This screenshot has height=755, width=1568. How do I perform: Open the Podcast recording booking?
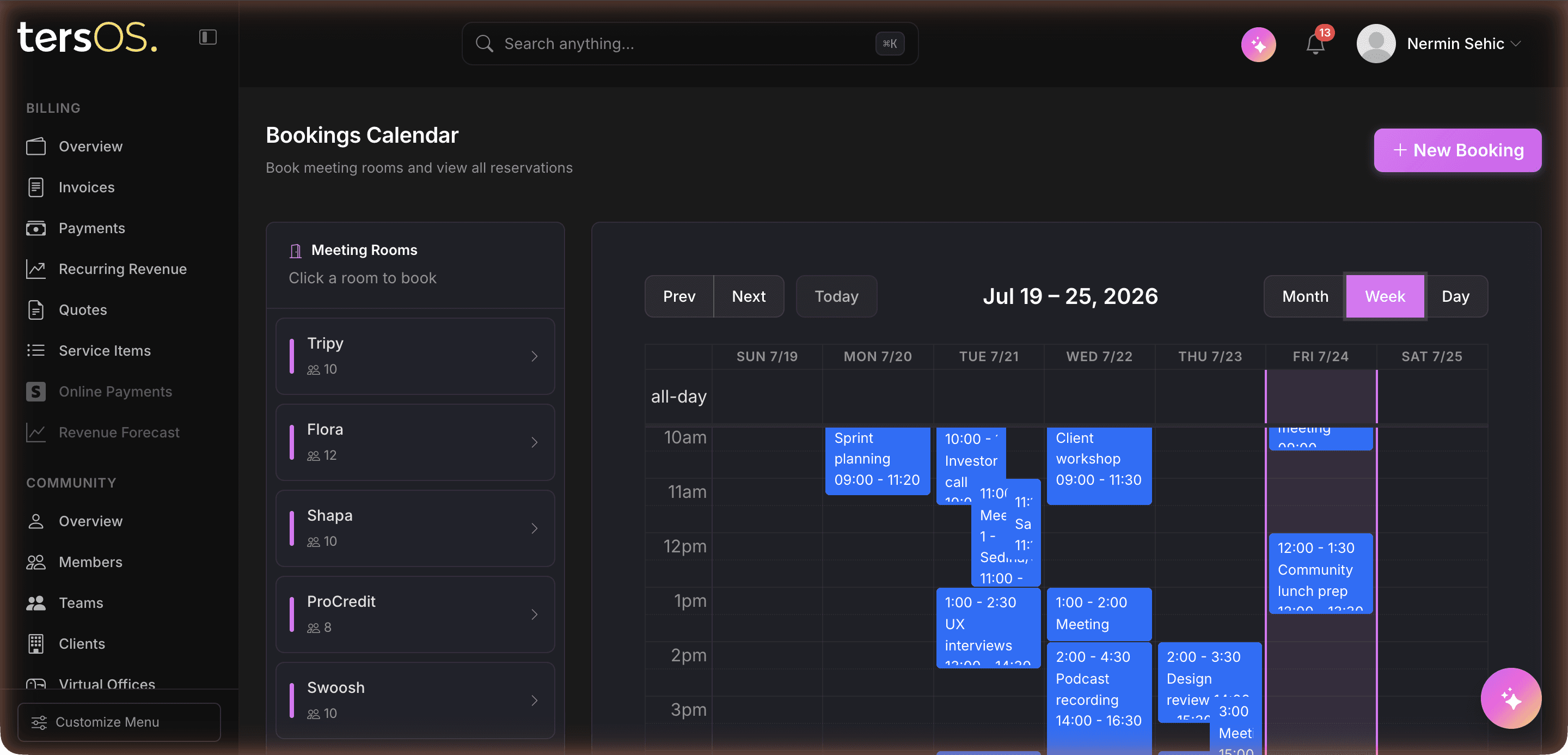1099,698
